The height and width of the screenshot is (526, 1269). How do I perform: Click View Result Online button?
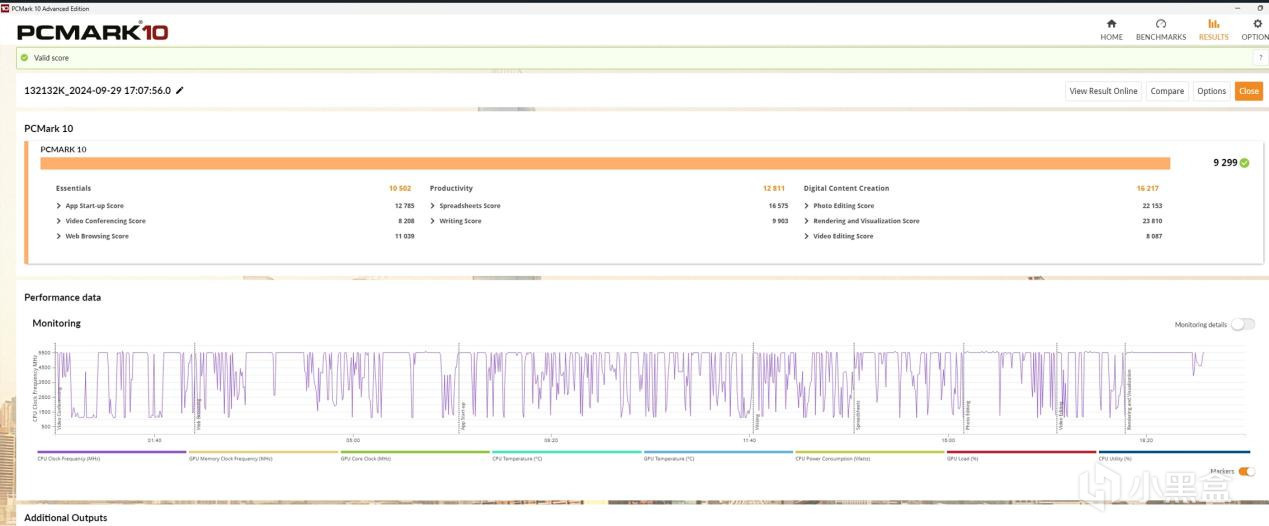pyautogui.click(x=1103, y=91)
